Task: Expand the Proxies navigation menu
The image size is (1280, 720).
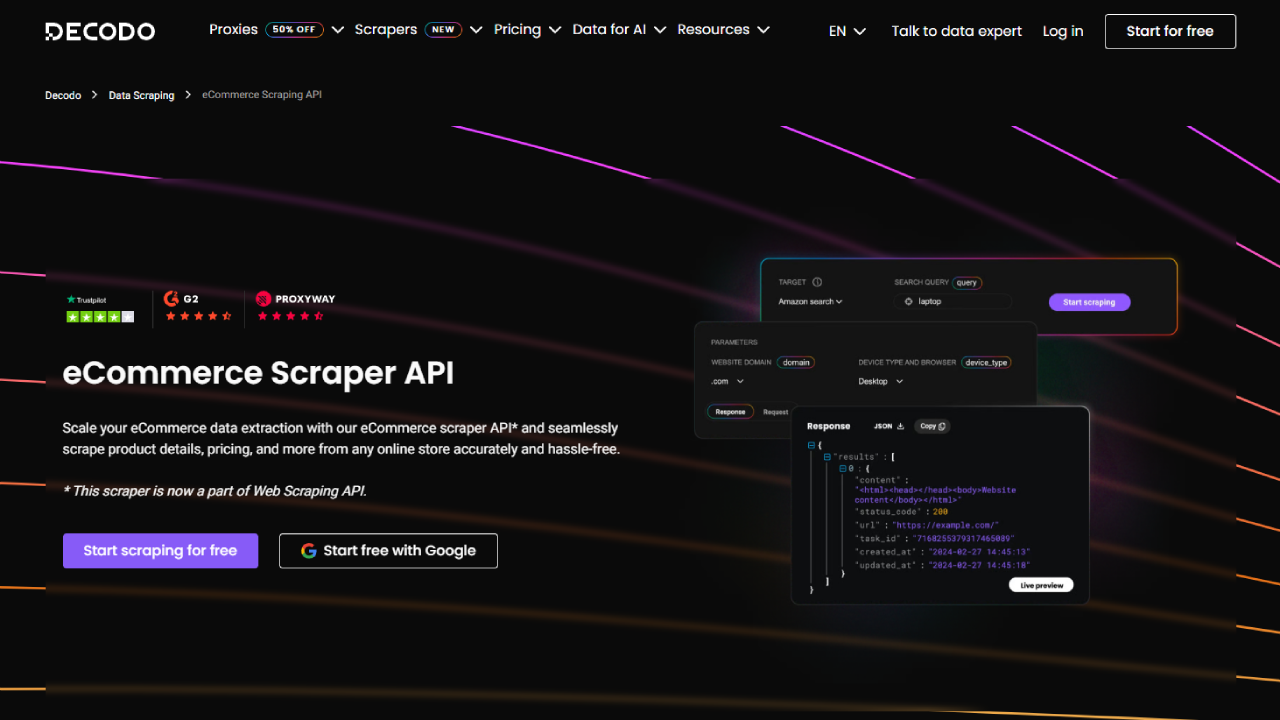Action: (x=338, y=29)
